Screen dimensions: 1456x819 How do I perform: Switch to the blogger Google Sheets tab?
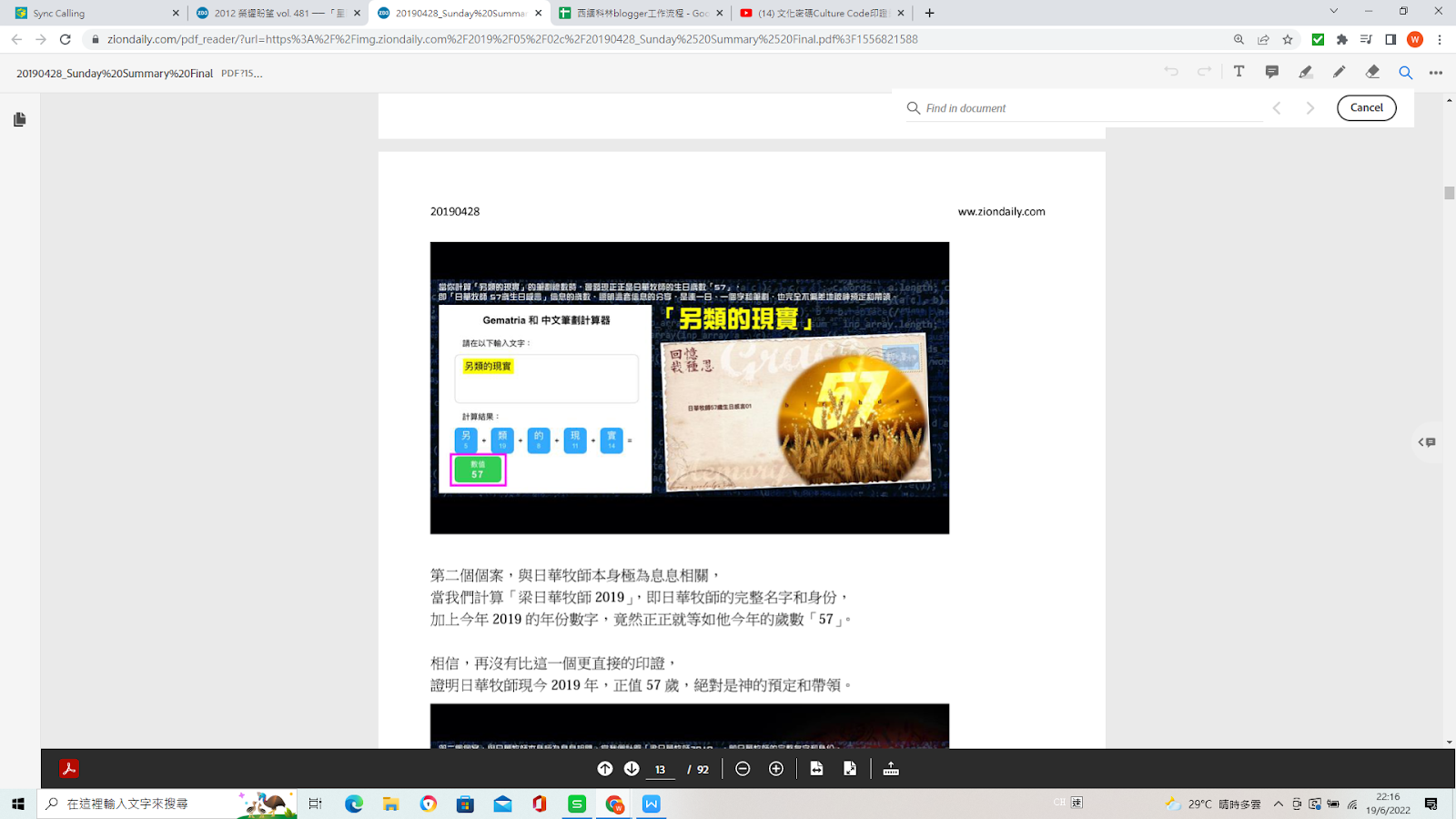point(642,13)
